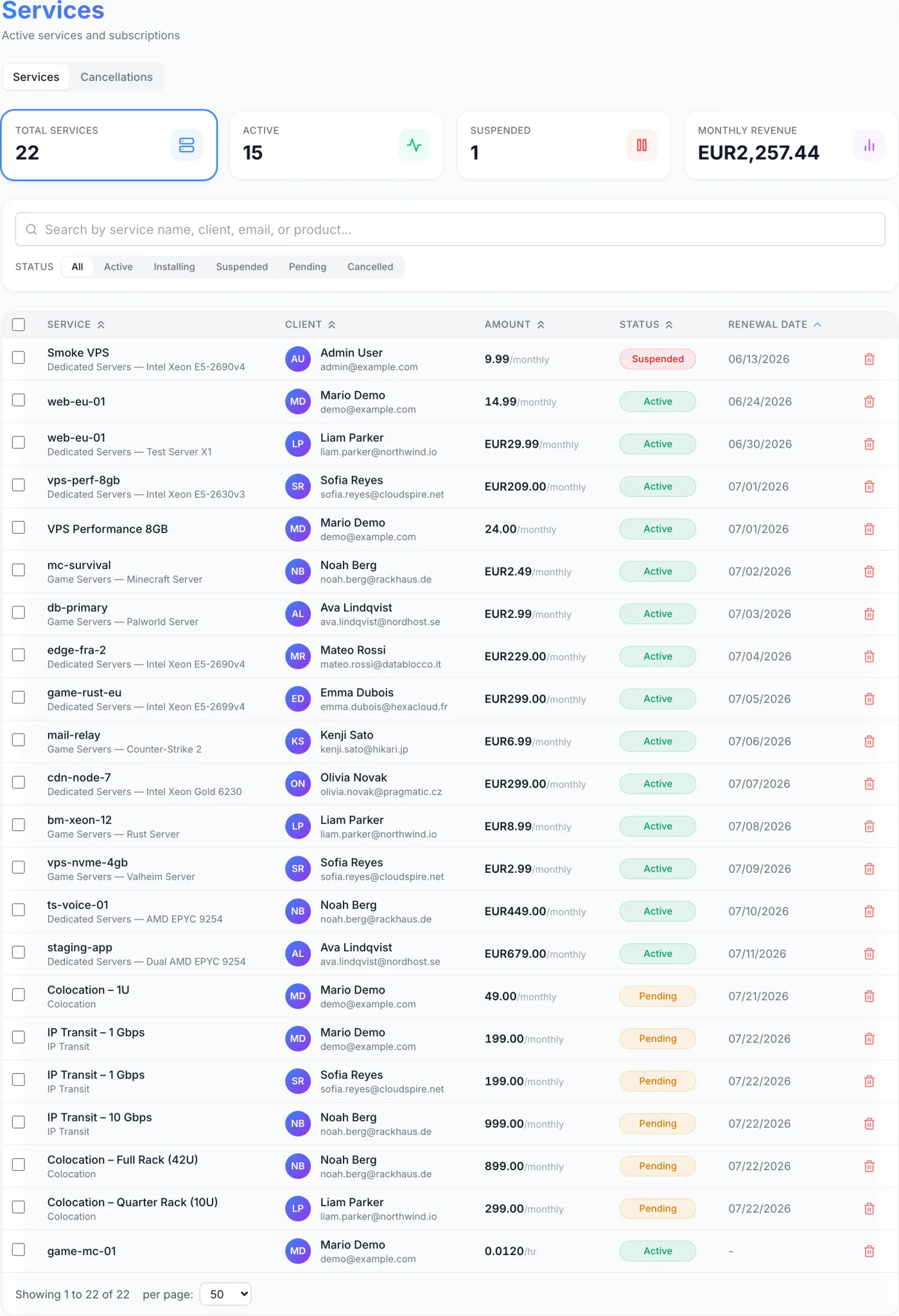Filter status by Suspended
This screenshot has height=1316, width=899.
pyautogui.click(x=241, y=267)
